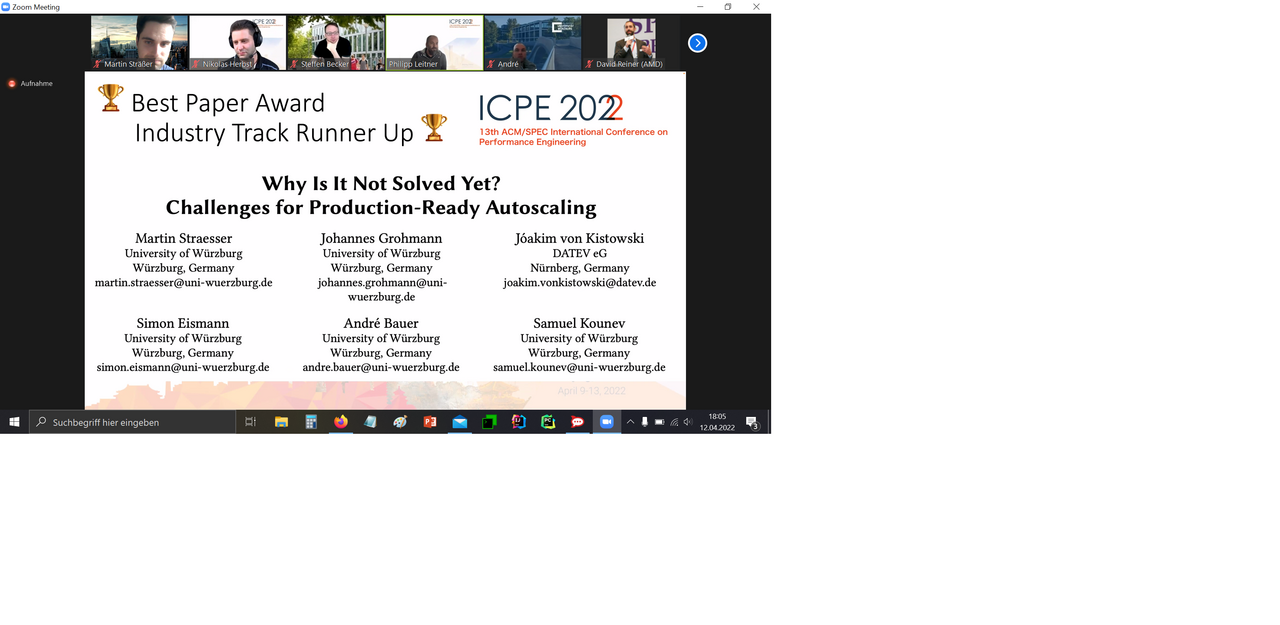The width and height of the screenshot is (1280, 625).
Task: Open IntelliJ IDEA from the taskbar
Action: (x=518, y=422)
